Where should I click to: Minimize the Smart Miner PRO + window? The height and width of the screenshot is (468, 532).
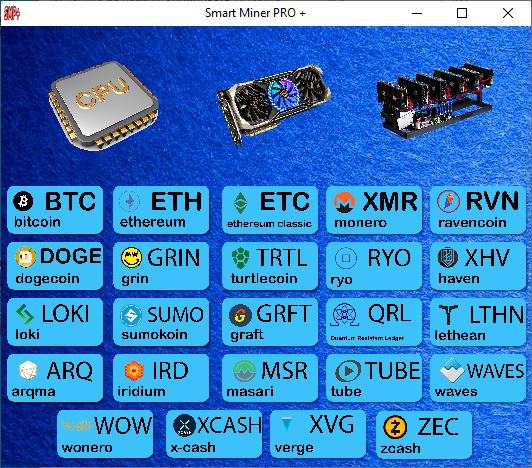click(x=417, y=13)
